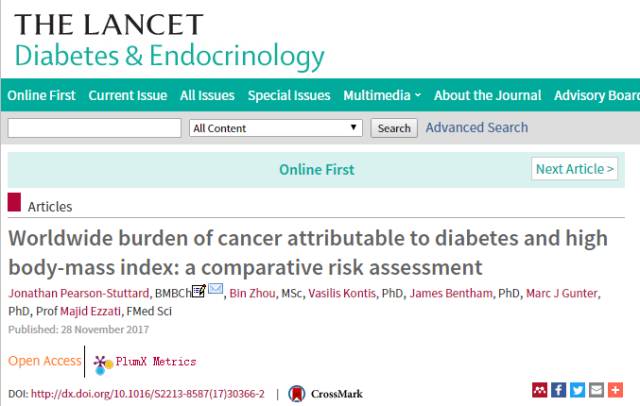Click the CrossMark logo icon
Viewport: 640px width, 406px height.
[297, 394]
